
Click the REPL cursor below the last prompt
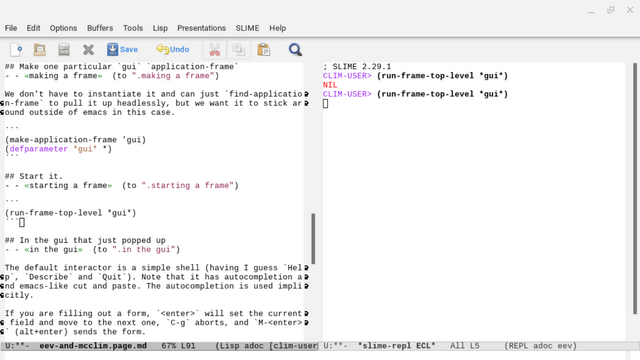[x=325, y=104]
